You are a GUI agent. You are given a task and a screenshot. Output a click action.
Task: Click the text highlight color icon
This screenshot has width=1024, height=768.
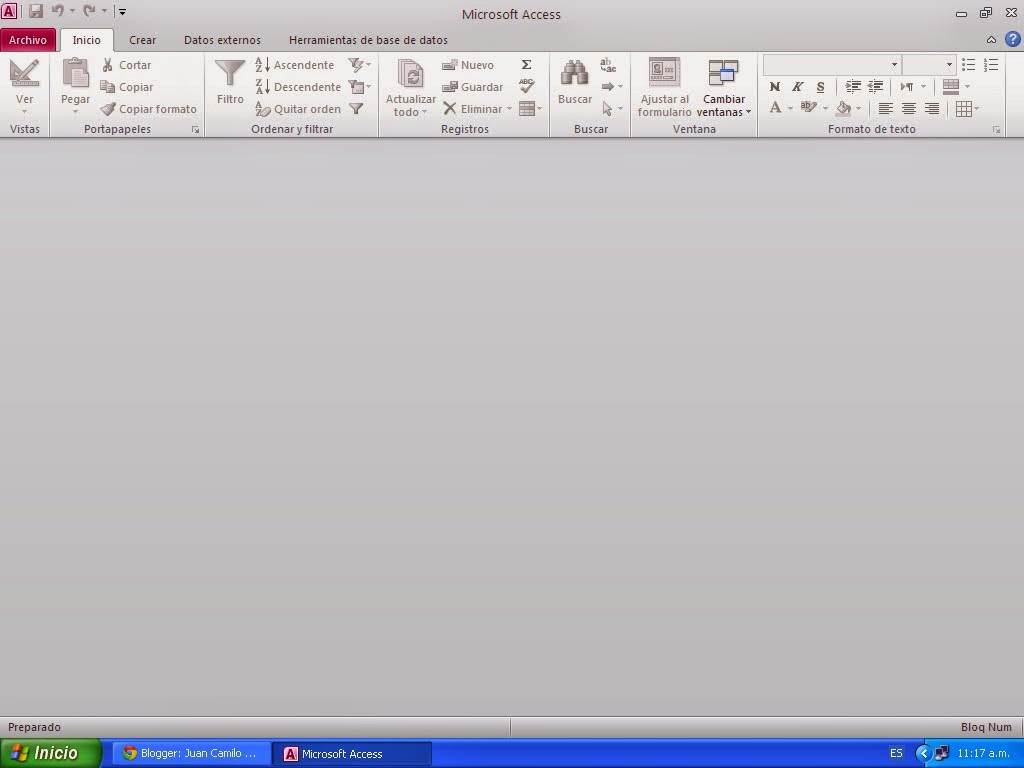point(808,108)
